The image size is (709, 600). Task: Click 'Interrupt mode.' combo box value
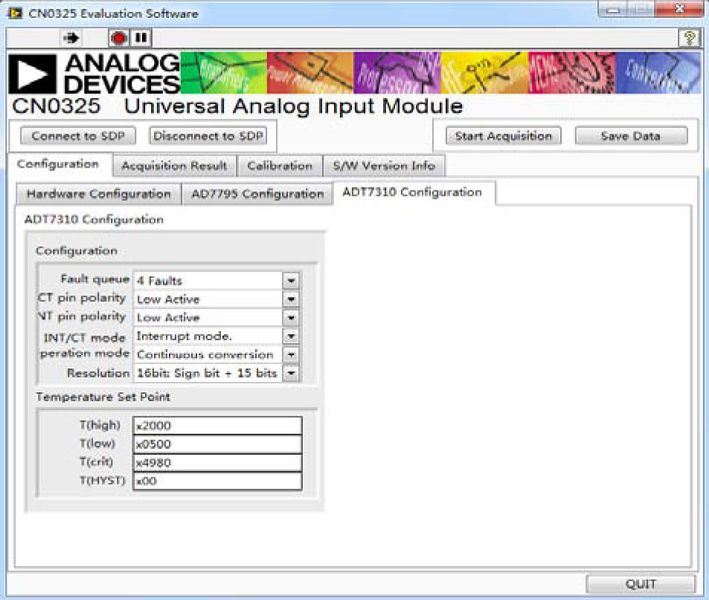[x=208, y=336]
